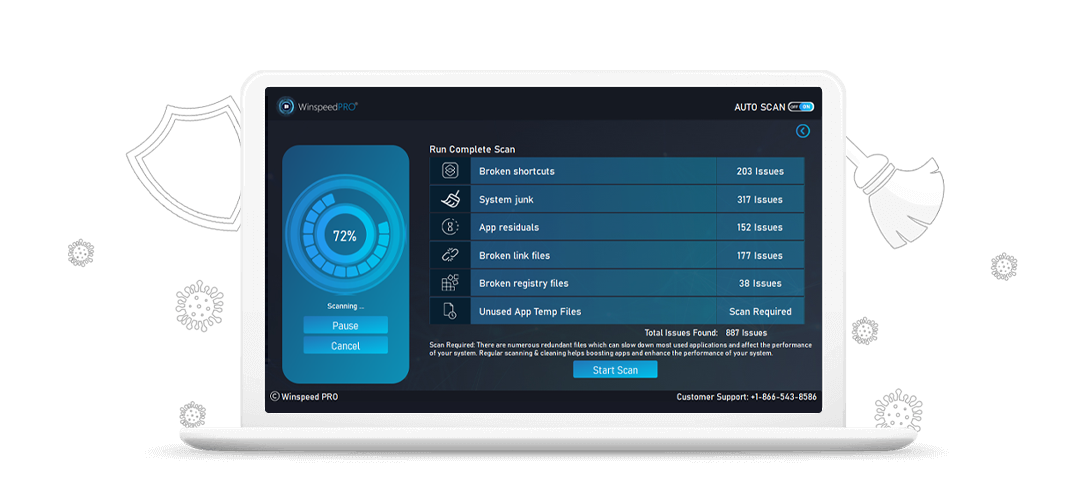Pause the running scan
1080x483 pixels.
tap(345, 325)
